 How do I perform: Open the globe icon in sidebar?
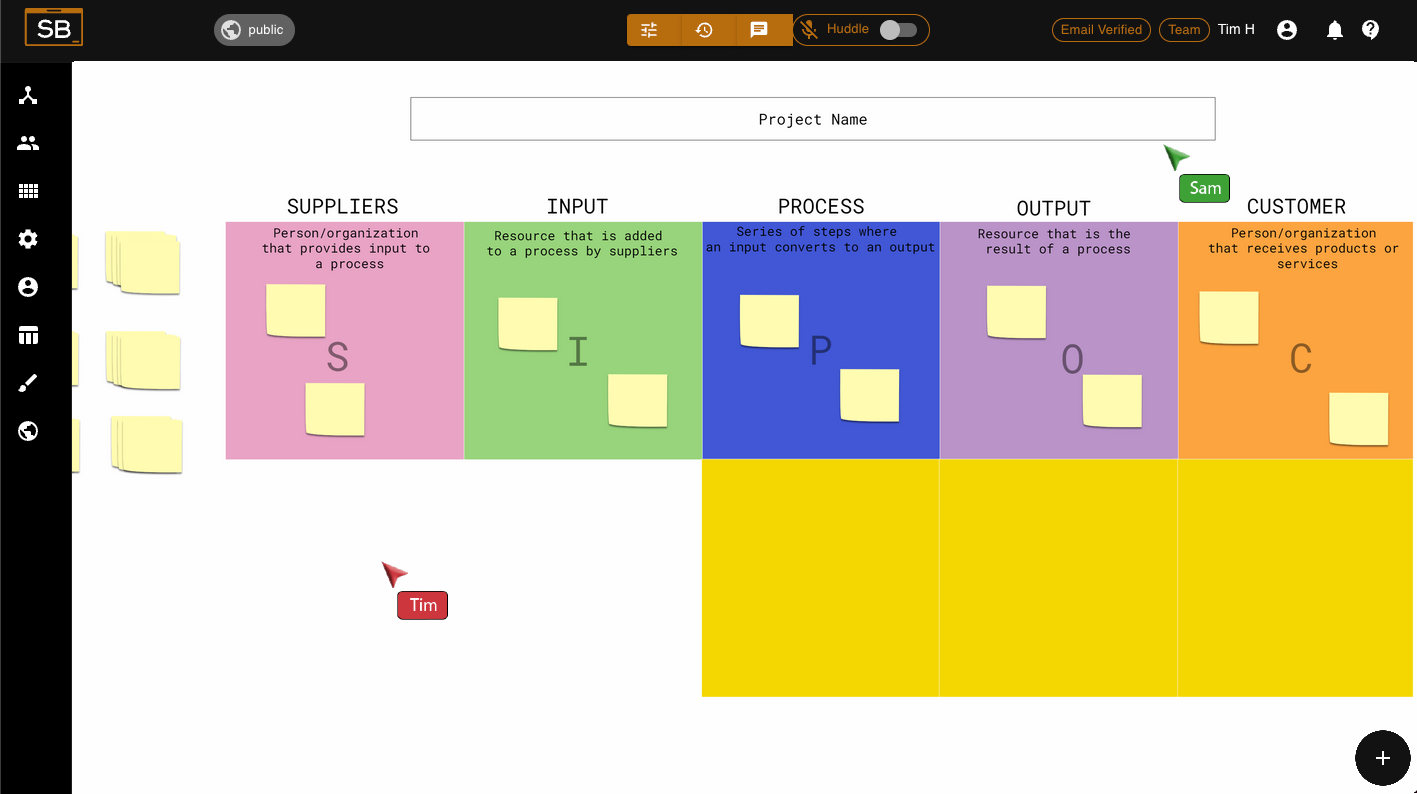click(28, 431)
